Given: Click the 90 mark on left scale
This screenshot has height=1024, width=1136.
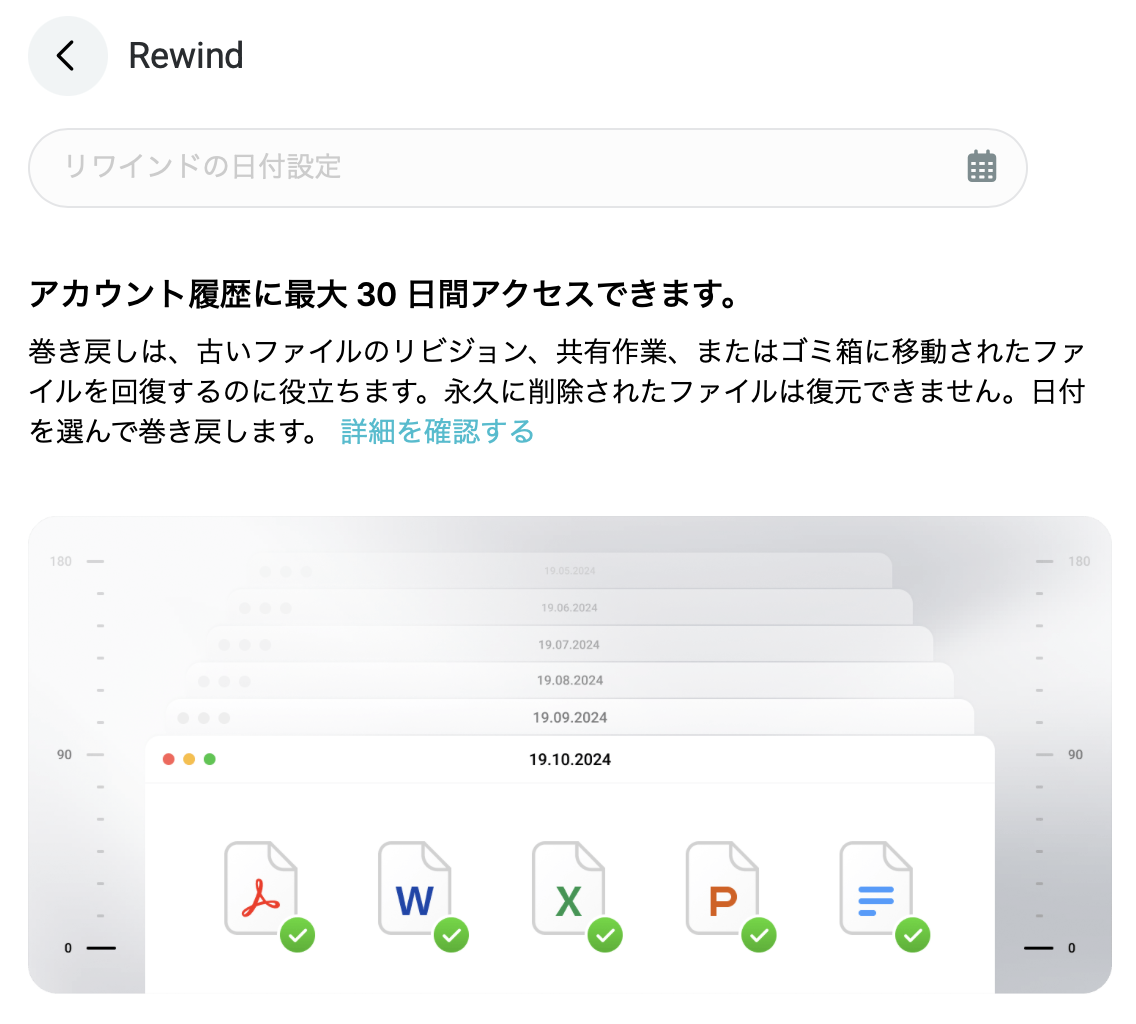Looking at the screenshot, I should (x=64, y=754).
